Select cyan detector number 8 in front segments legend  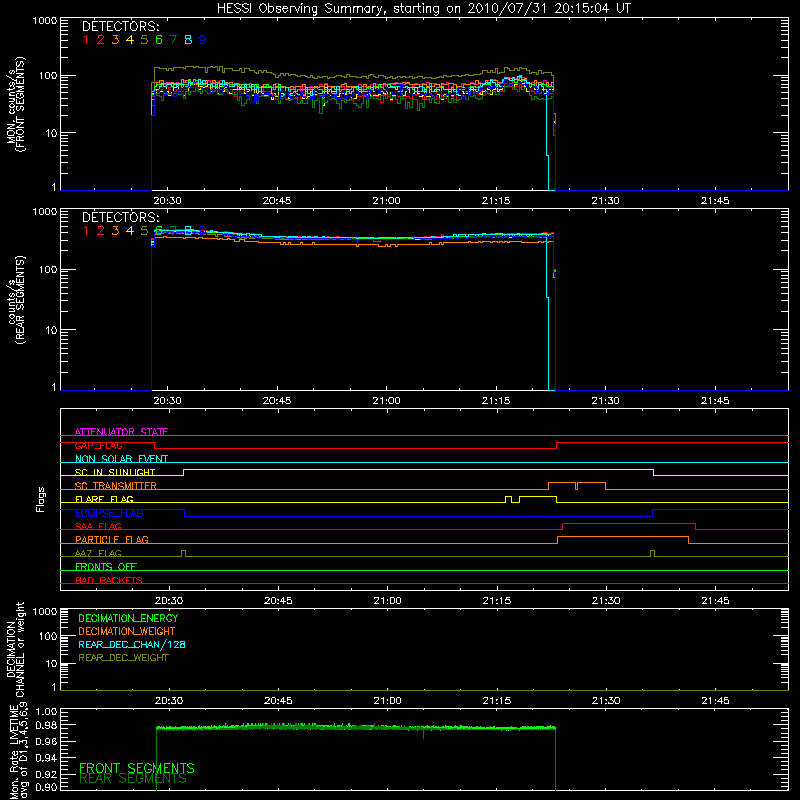pos(188,40)
